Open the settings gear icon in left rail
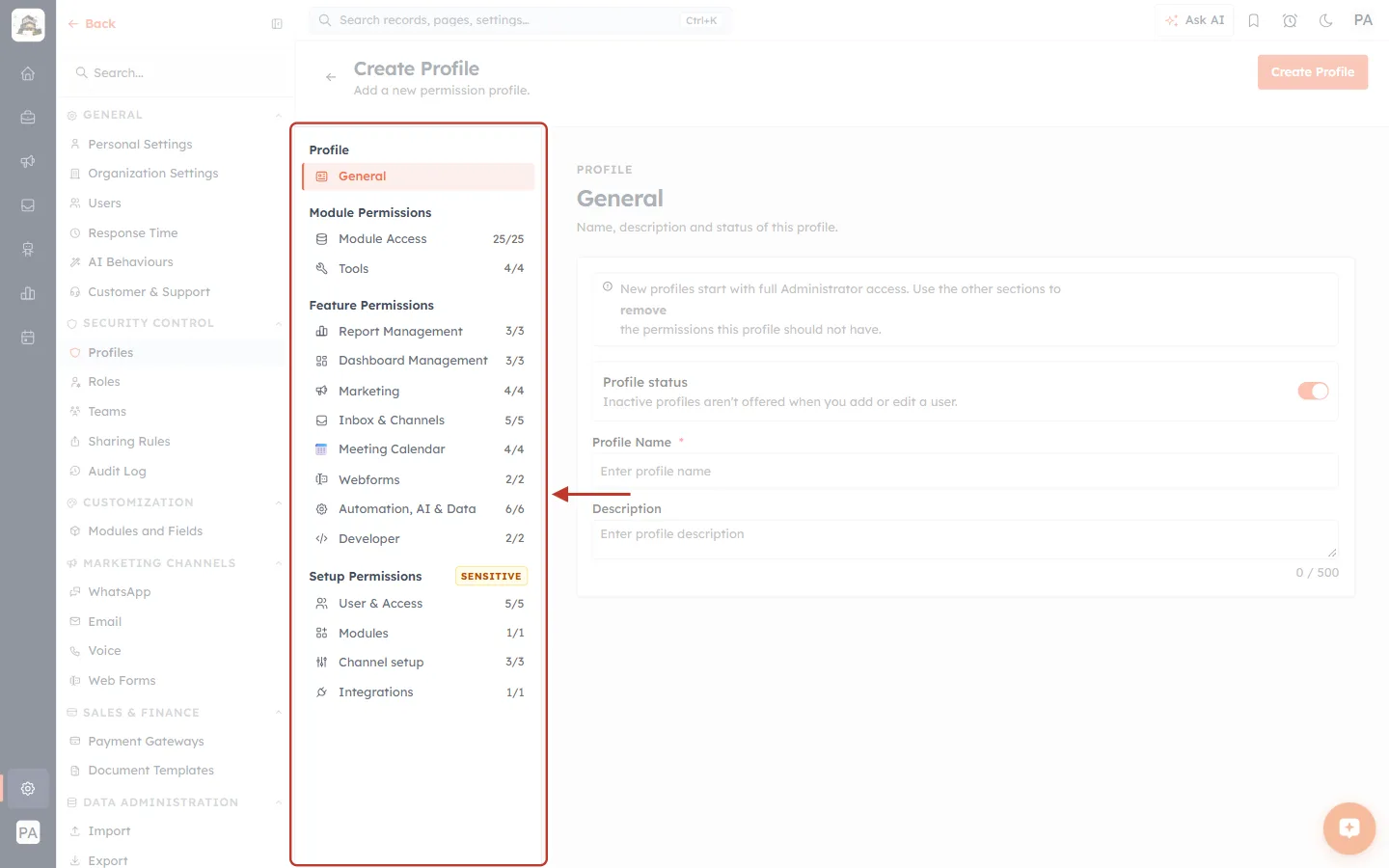 point(28,788)
